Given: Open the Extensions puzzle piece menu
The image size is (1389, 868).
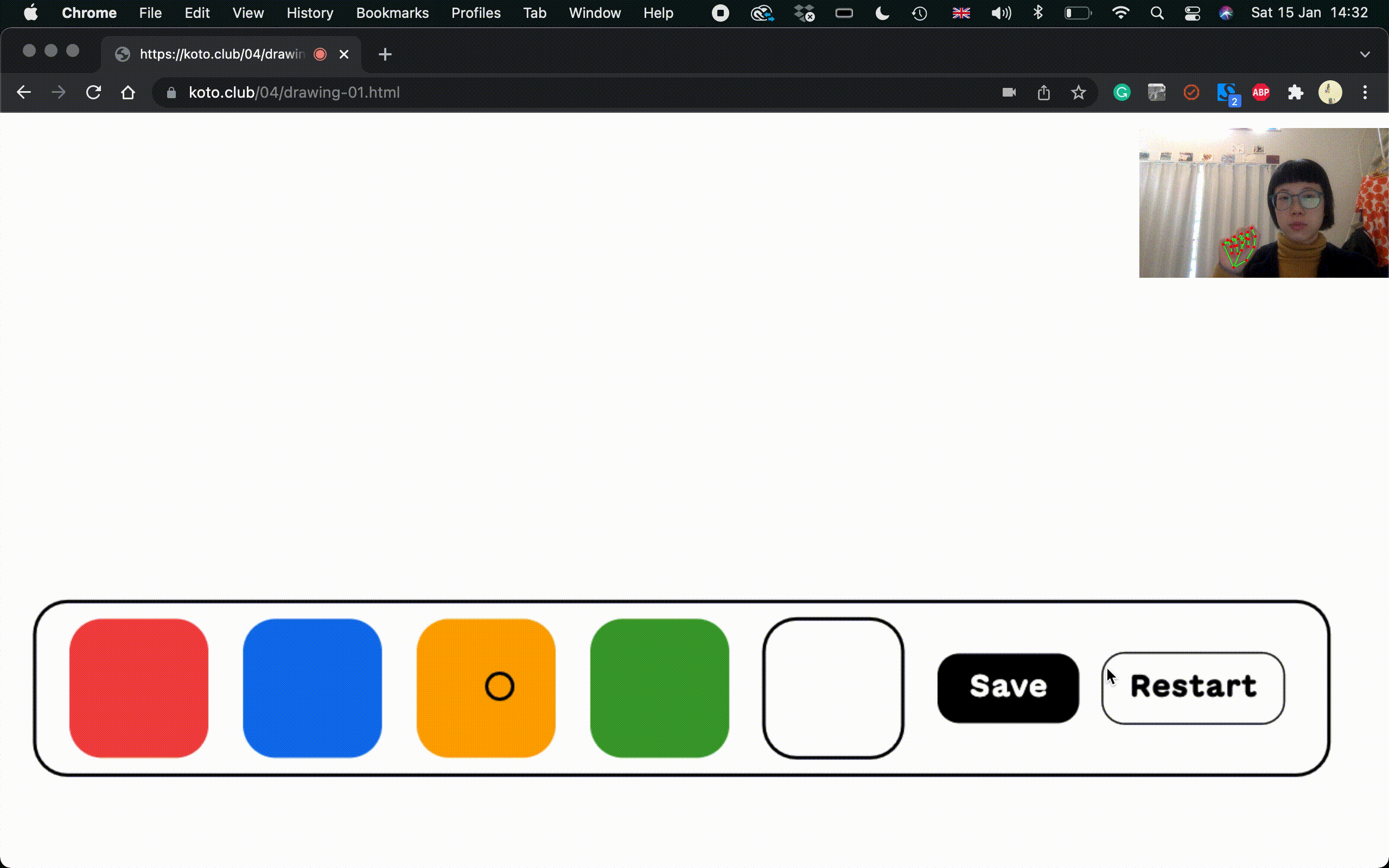Looking at the screenshot, I should [1296, 92].
